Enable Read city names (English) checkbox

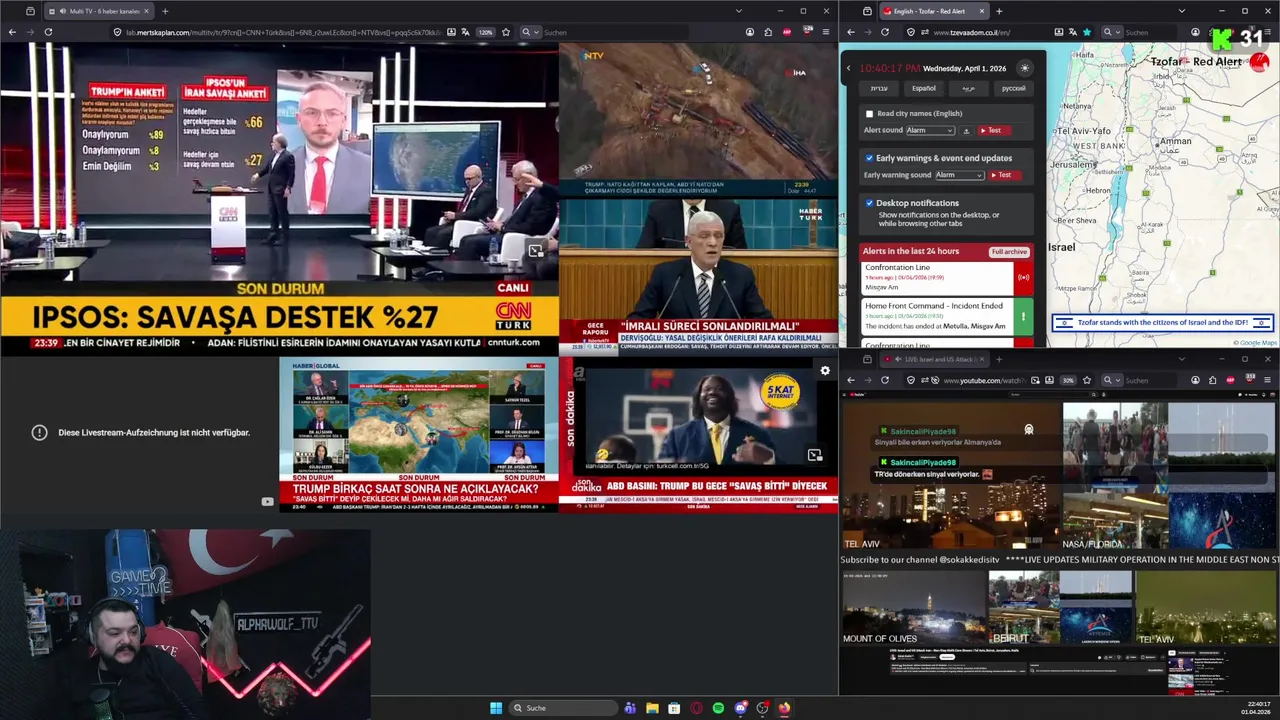point(869,114)
